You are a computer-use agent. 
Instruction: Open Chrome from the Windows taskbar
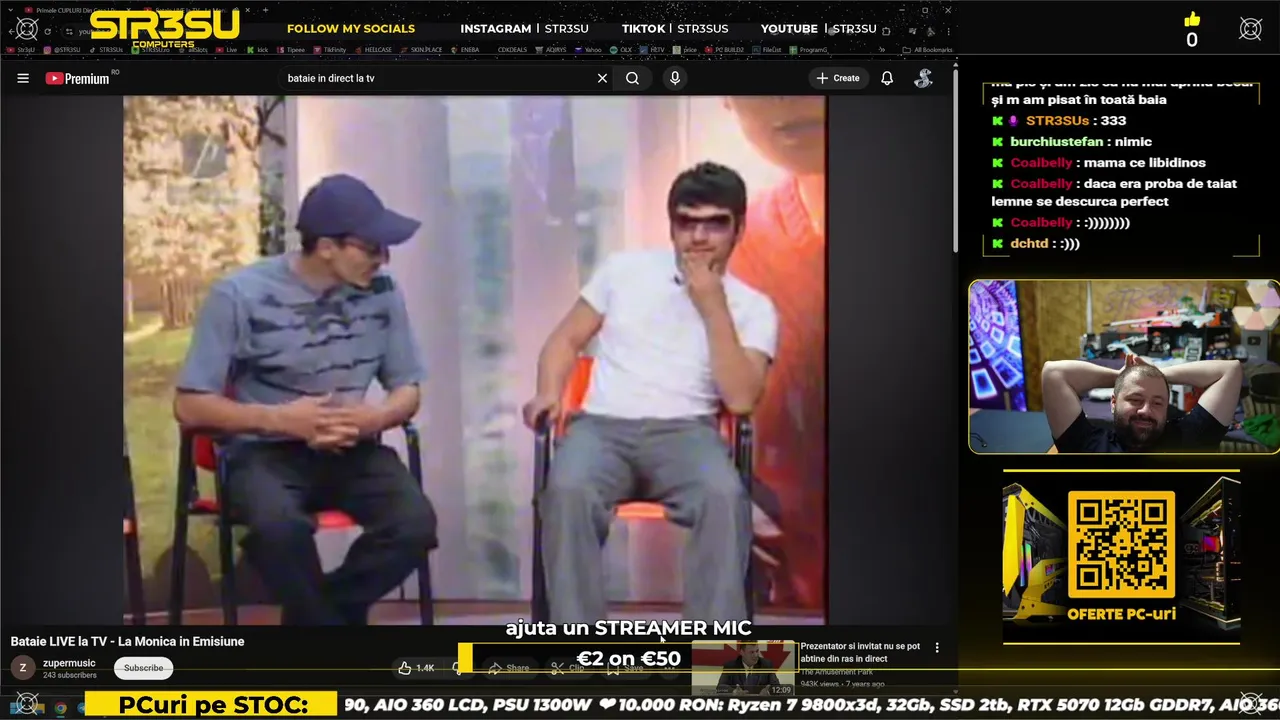coord(60,708)
